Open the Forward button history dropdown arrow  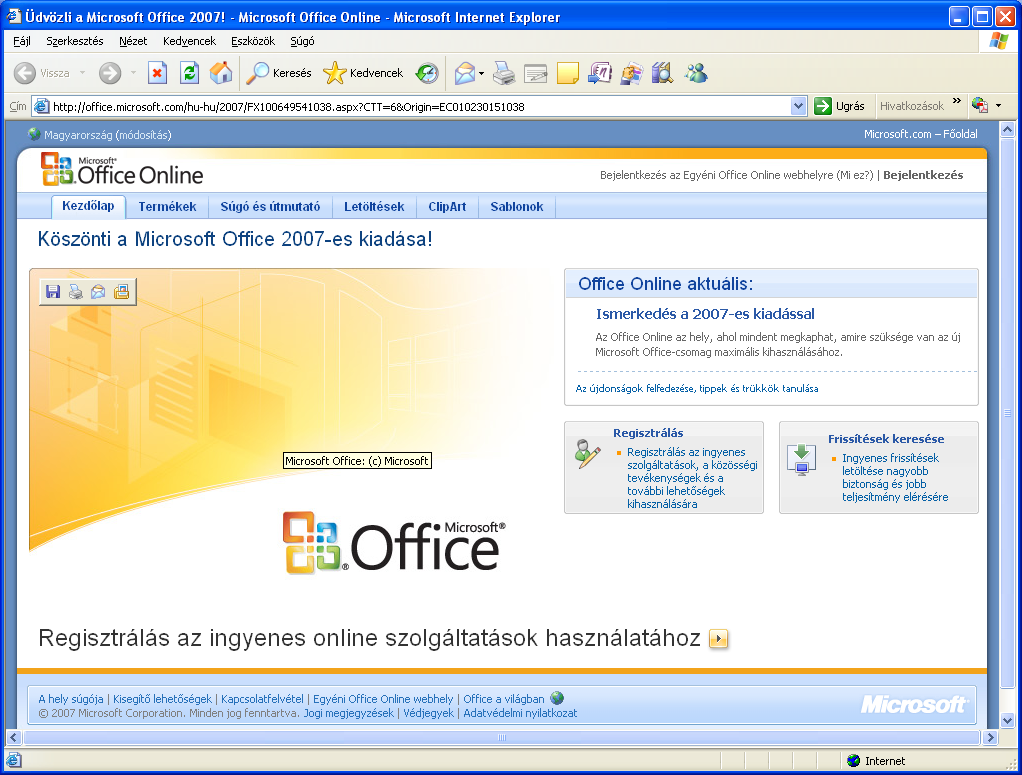pyautogui.click(x=134, y=73)
